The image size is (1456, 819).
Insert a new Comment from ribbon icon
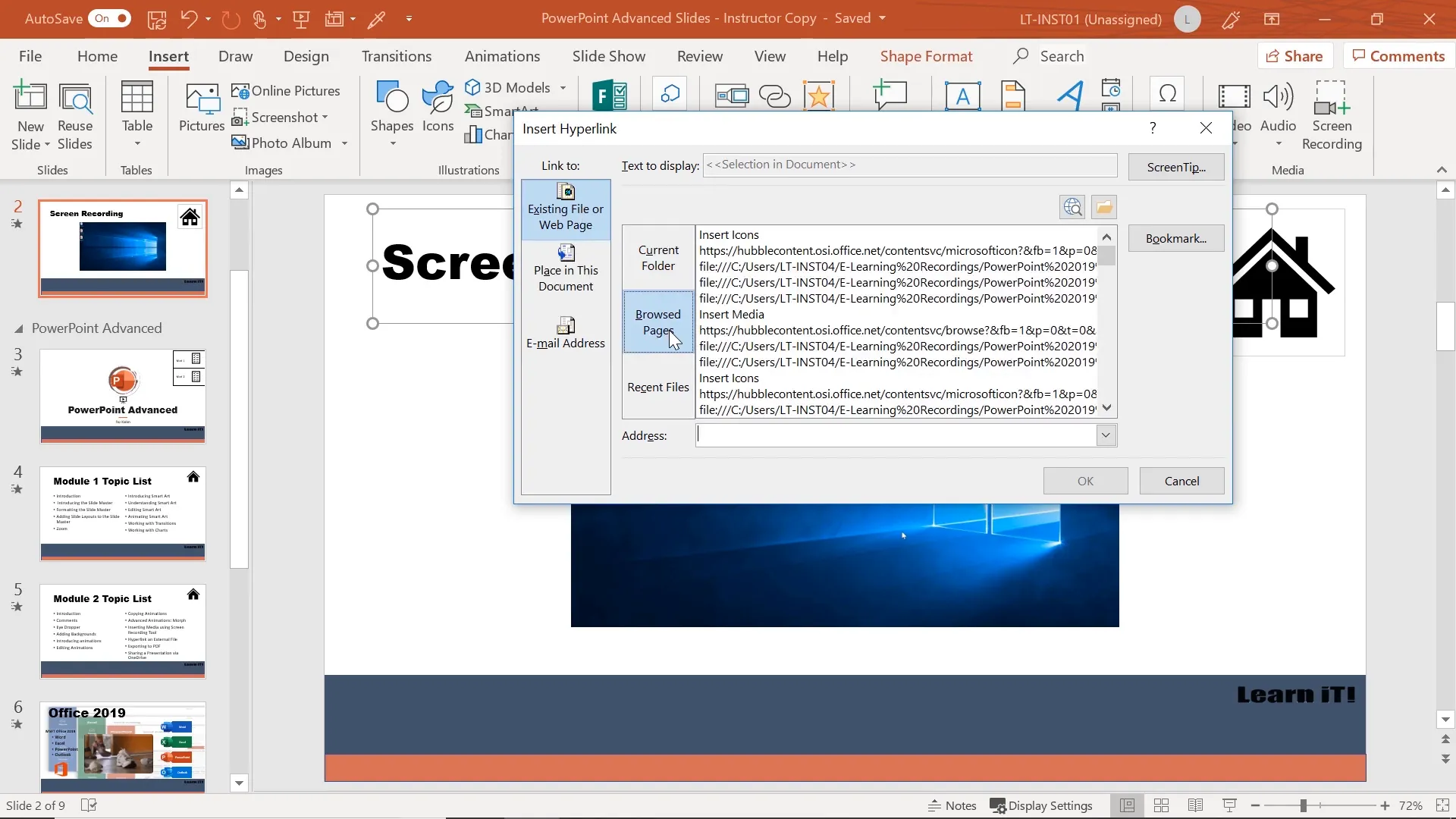pos(890,95)
